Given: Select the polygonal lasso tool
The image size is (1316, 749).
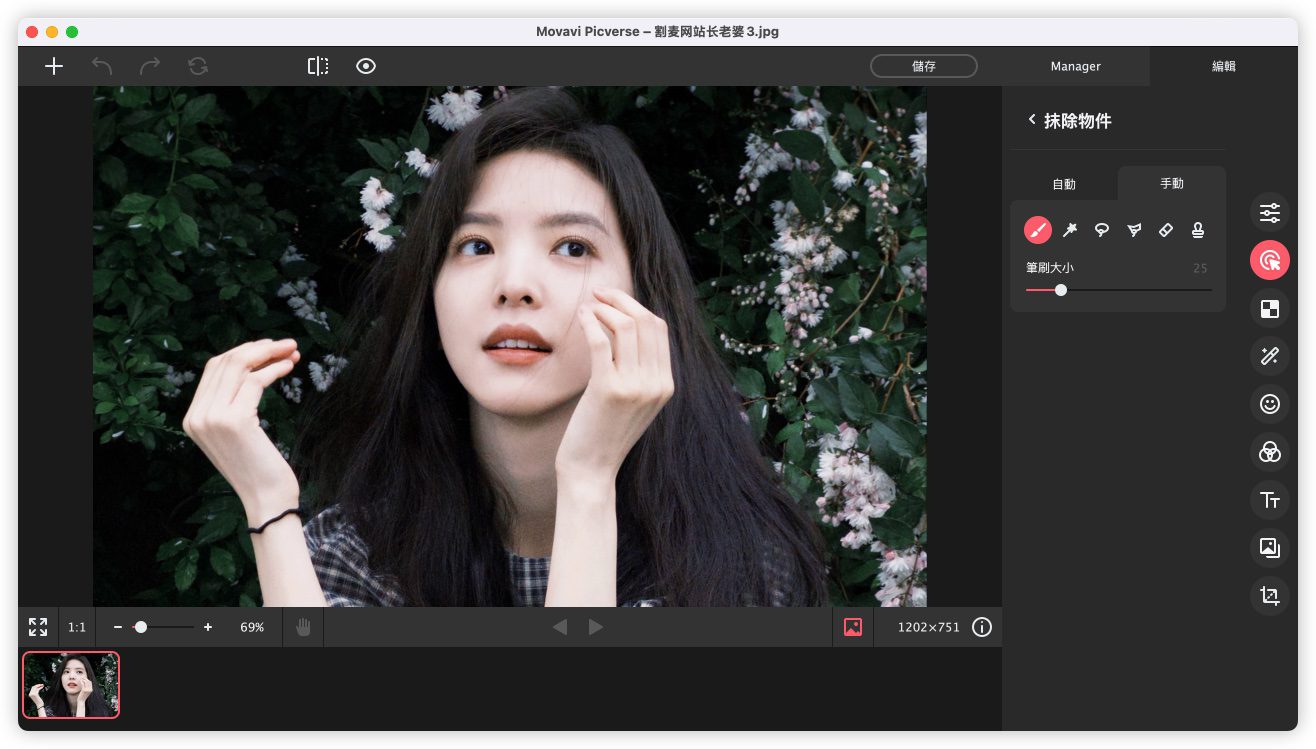Looking at the screenshot, I should 1134,231.
